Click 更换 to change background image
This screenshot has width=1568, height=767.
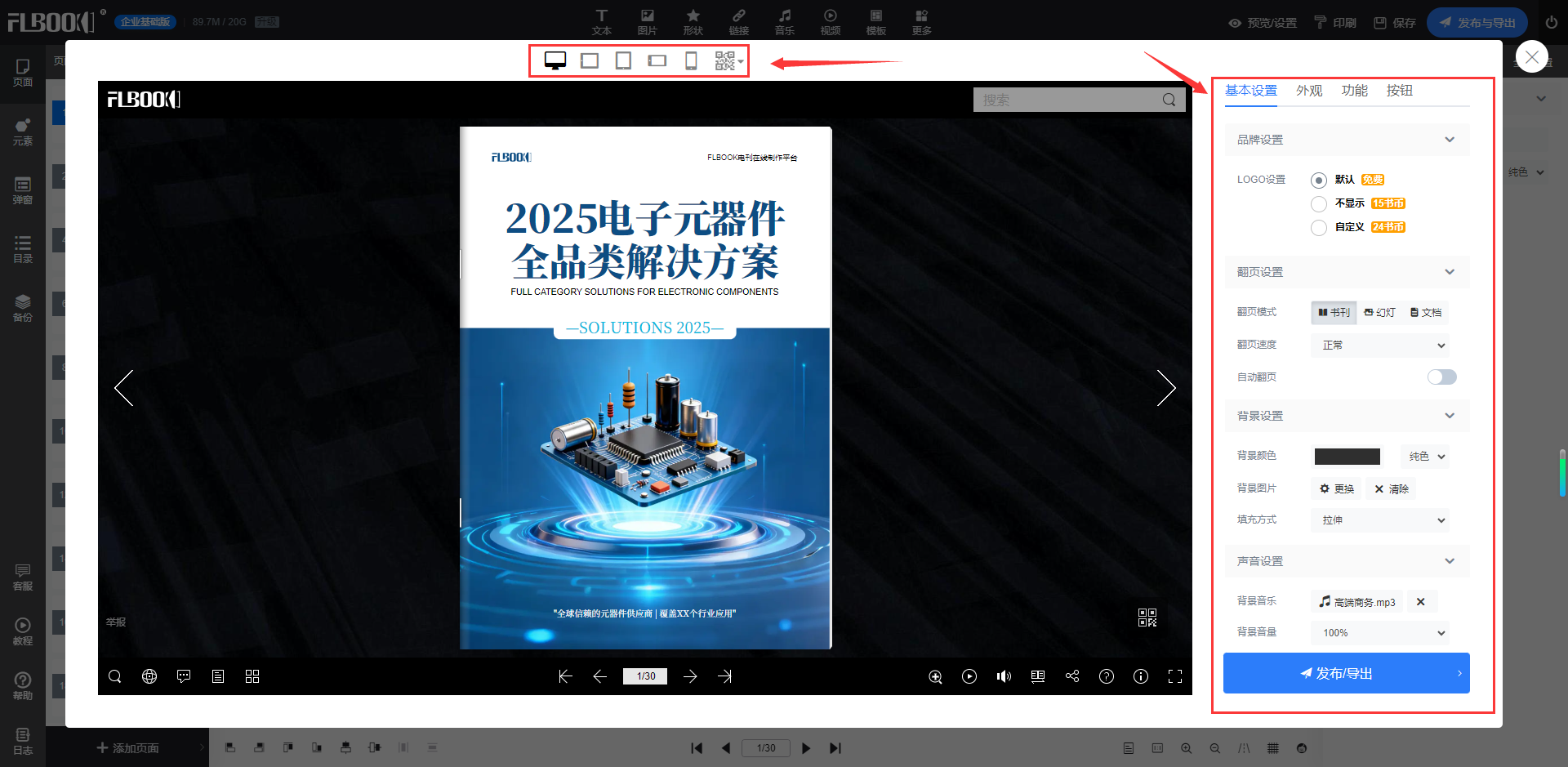(x=1337, y=489)
